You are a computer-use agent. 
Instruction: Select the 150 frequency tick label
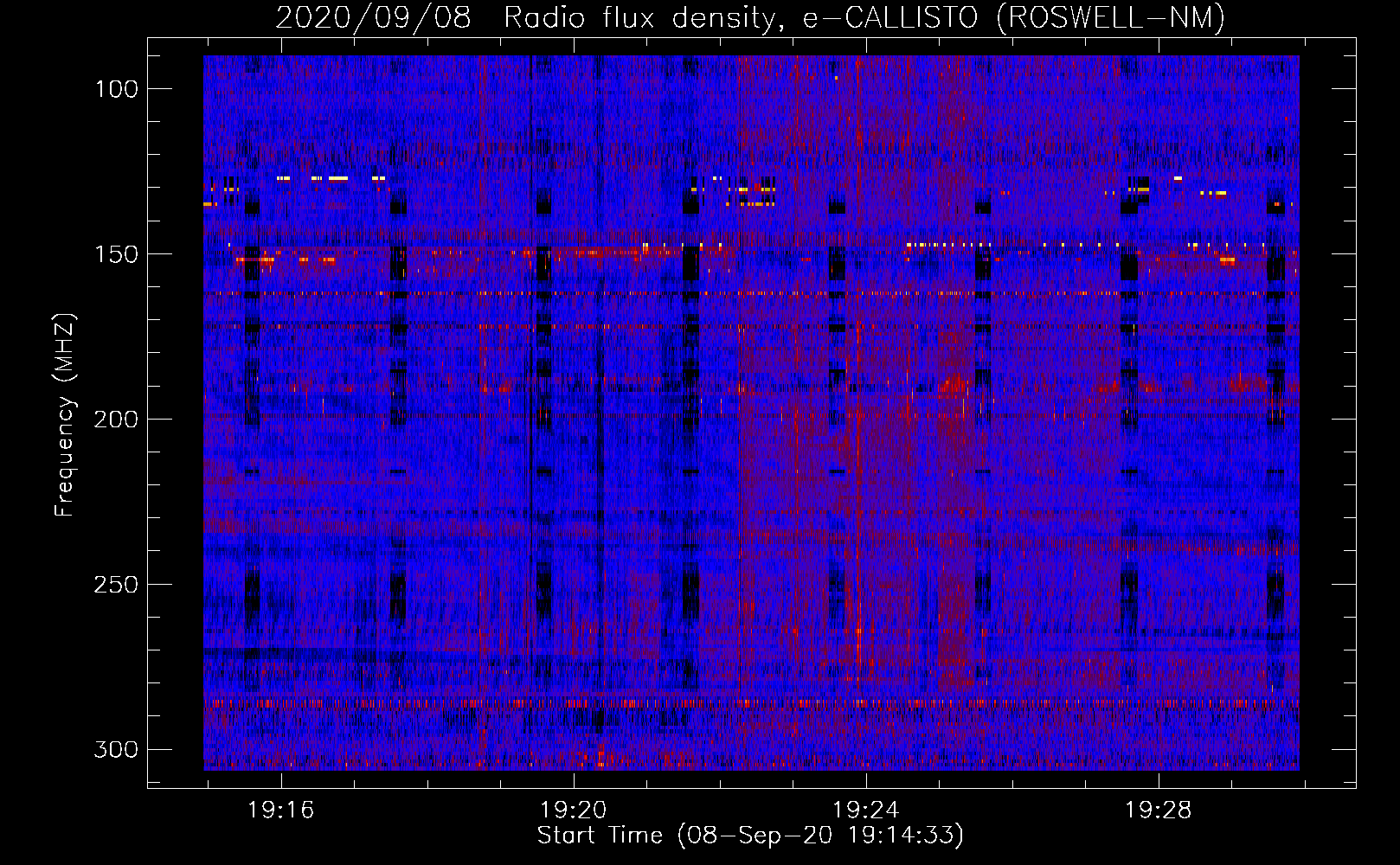tap(116, 254)
